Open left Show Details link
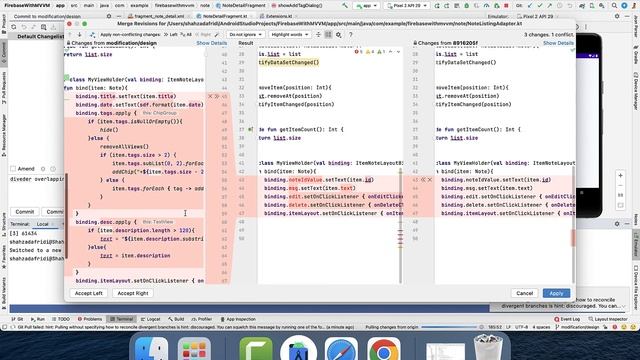This screenshot has height=360, width=640. click(211, 43)
